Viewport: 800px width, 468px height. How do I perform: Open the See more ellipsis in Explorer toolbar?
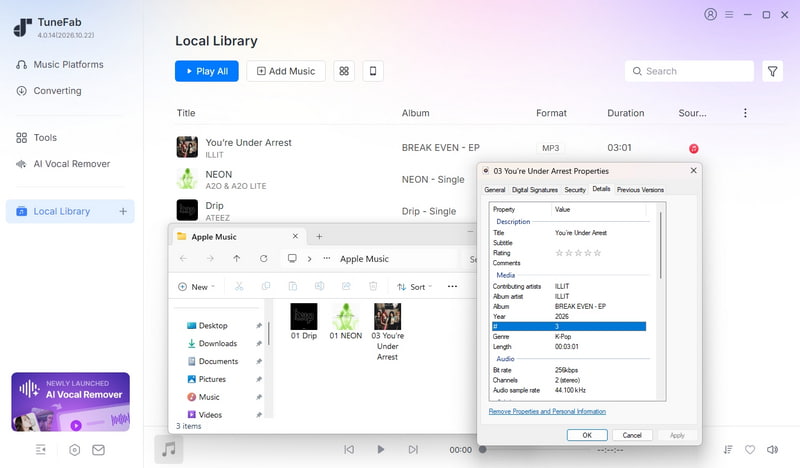pyautogui.click(x=452, y=286)
